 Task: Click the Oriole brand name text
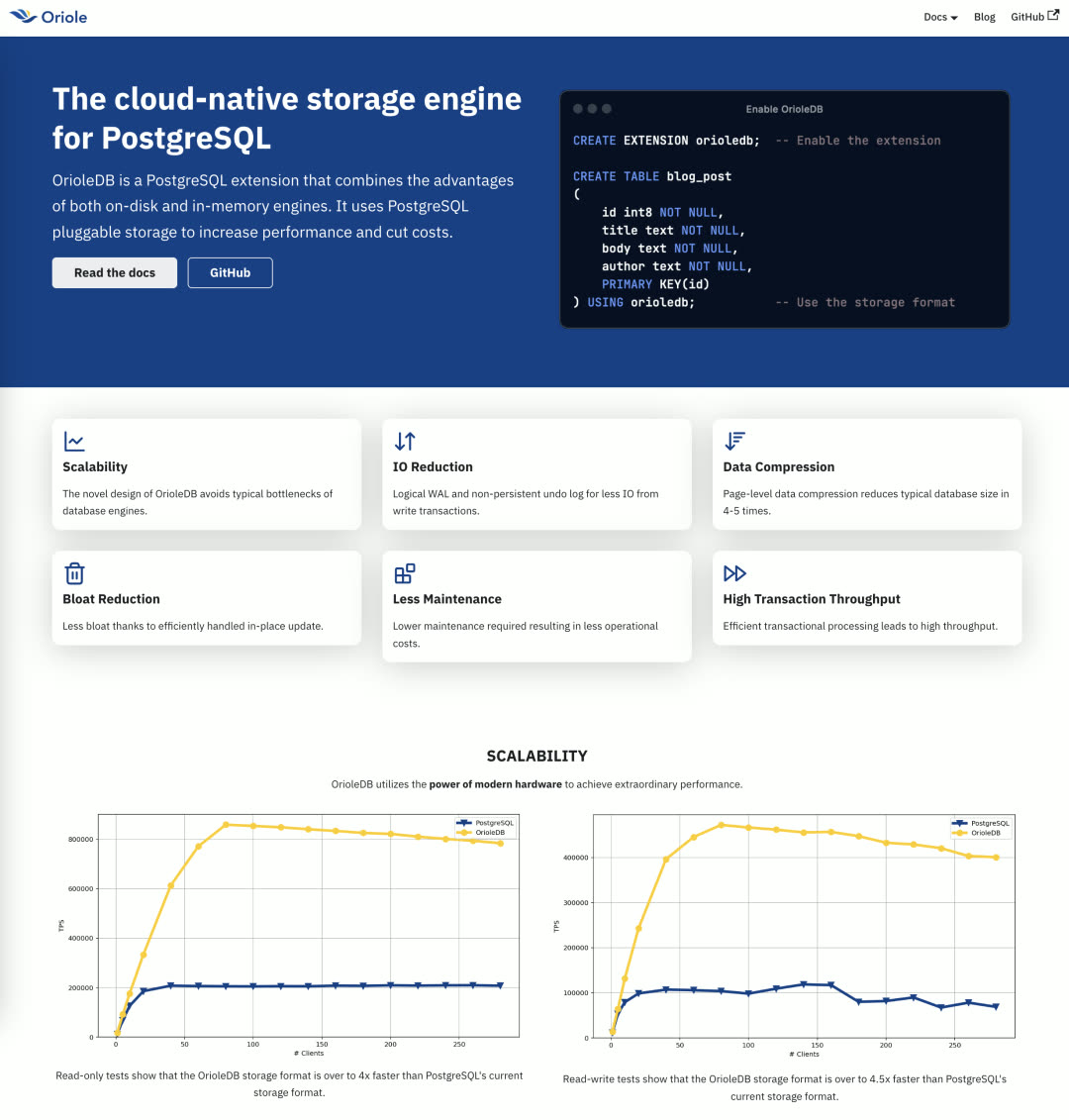64,17
